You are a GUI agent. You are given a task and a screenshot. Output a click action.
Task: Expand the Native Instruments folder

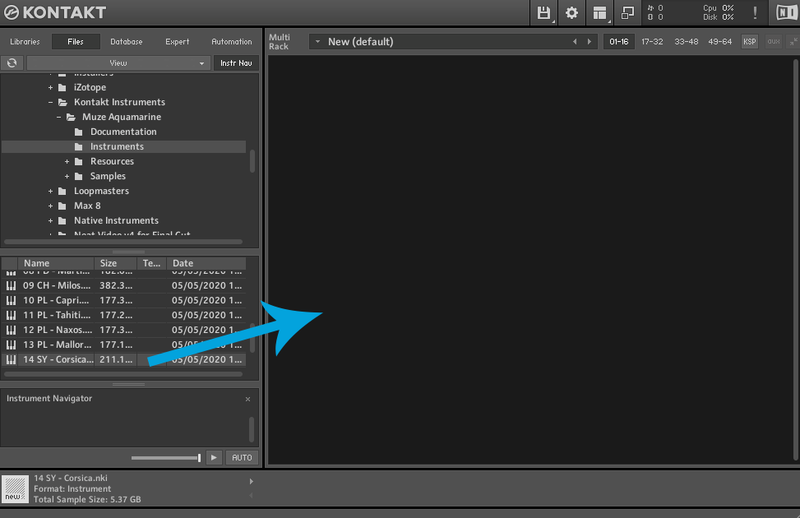51,221
